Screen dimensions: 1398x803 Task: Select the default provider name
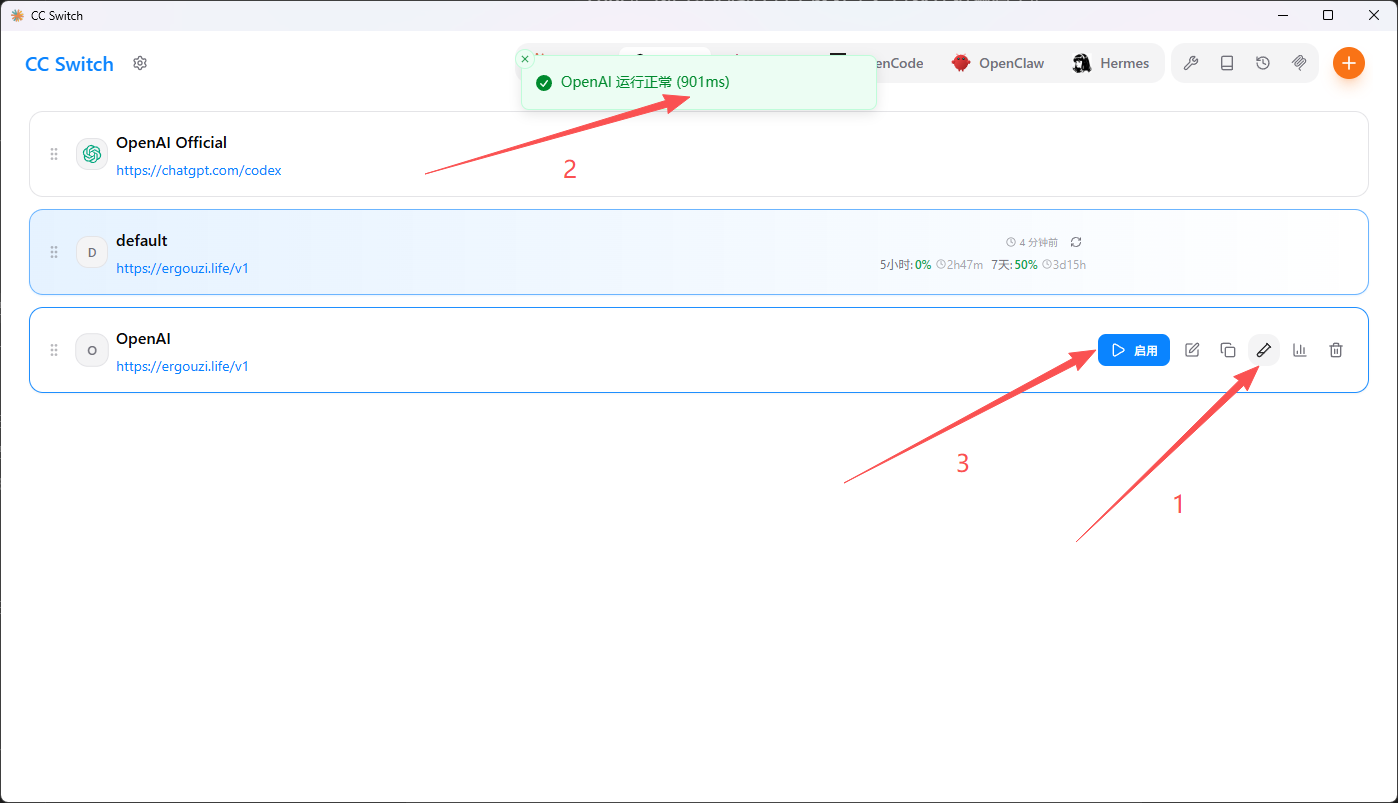[x=142, y=240]
